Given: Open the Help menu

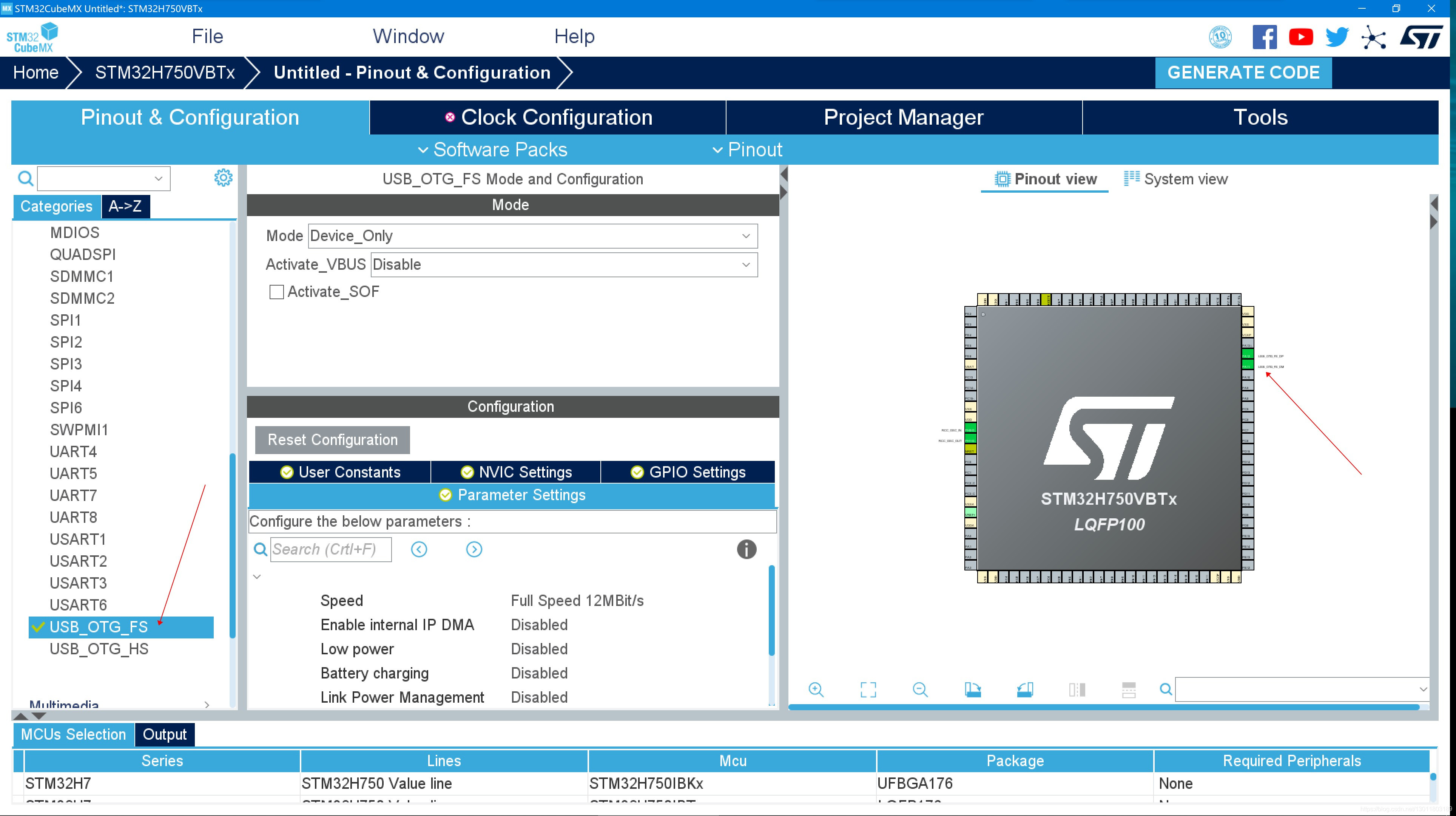Looking at the screenshot, I should [x=574, y=37].
